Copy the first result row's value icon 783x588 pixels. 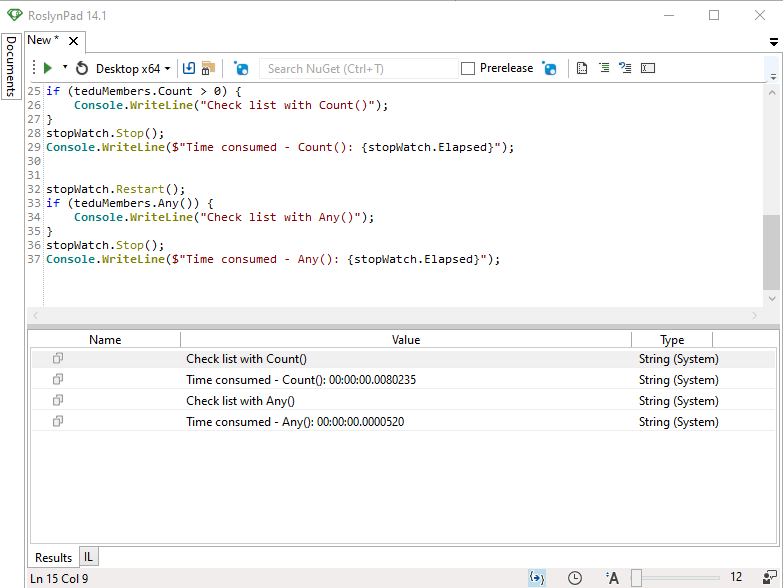[58, 359]
